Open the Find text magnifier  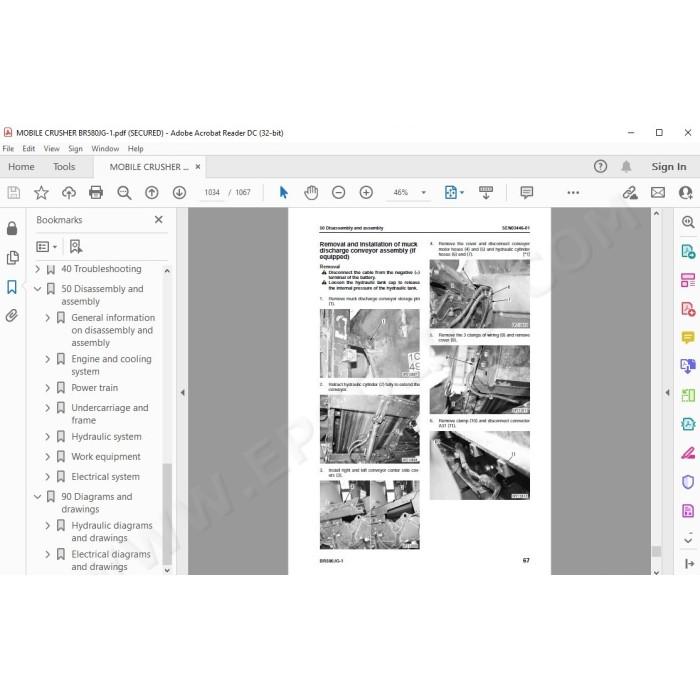(x=124, y=192)
